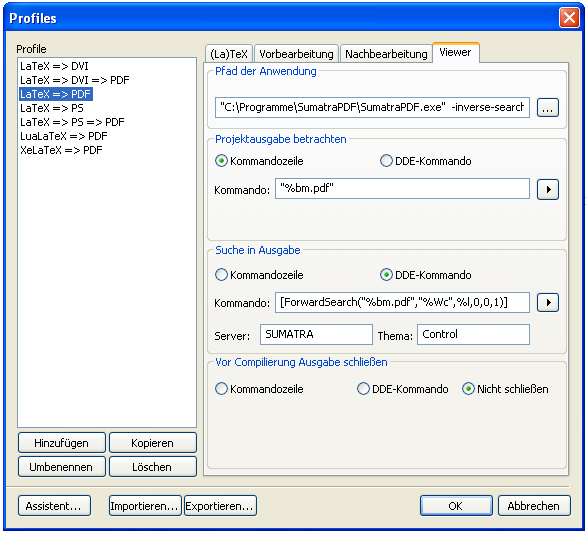
Task: Click the Hinzufügen button
Action: point(62,443)
